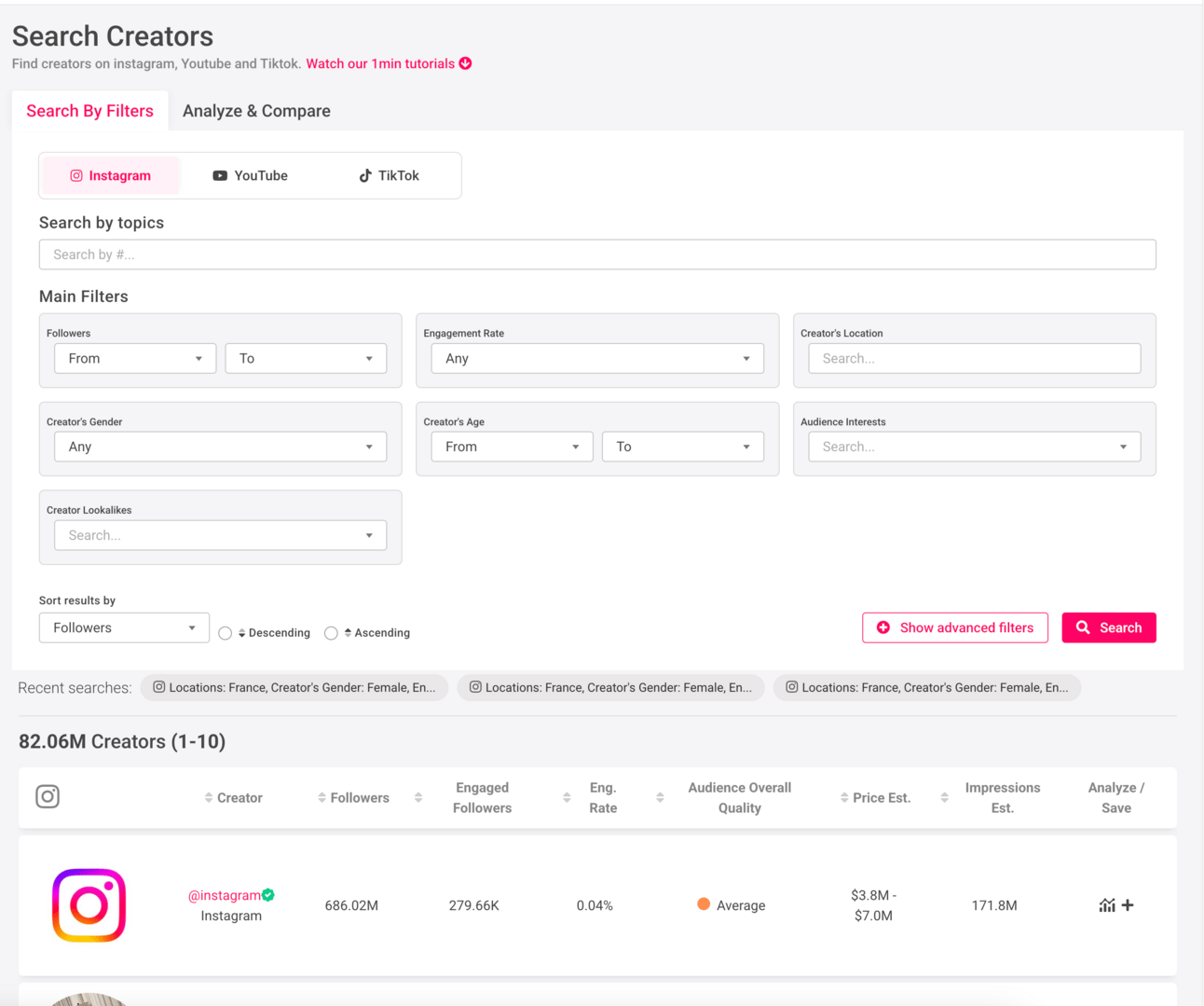Click the Instagram icon in table header
The image size is (1204, 1006).
(48, 796)
